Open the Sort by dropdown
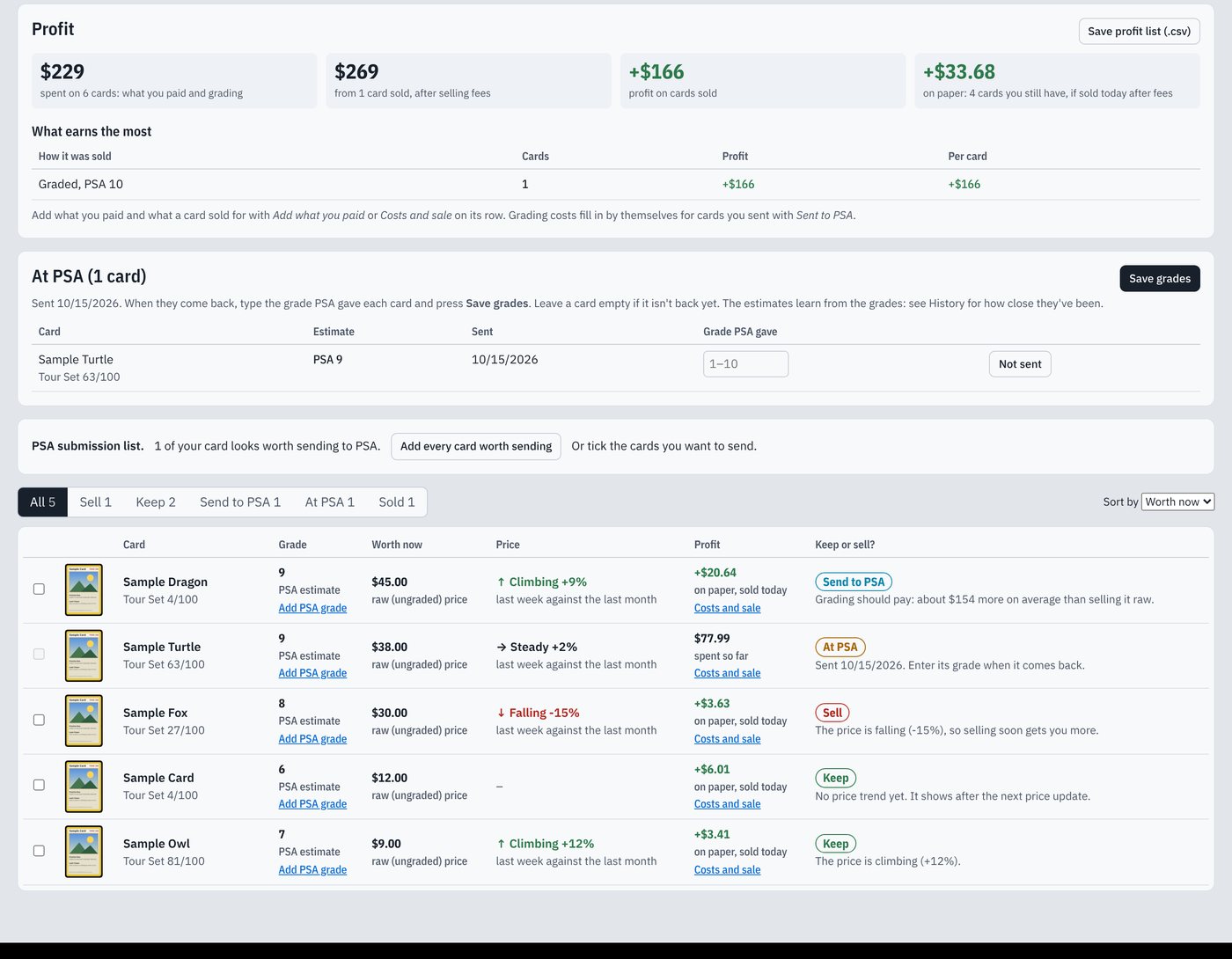This screenshot has height=959, width=1232. click(x=1177, y=501)
